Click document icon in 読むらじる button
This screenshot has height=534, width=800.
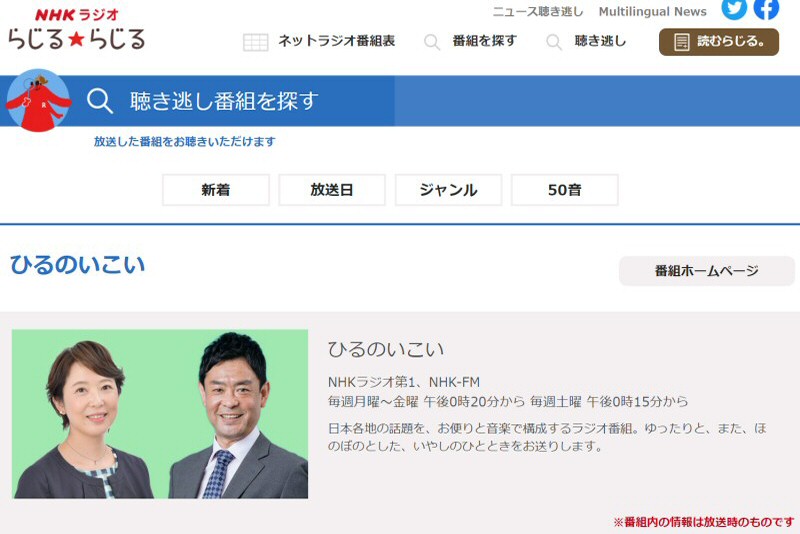682,42
